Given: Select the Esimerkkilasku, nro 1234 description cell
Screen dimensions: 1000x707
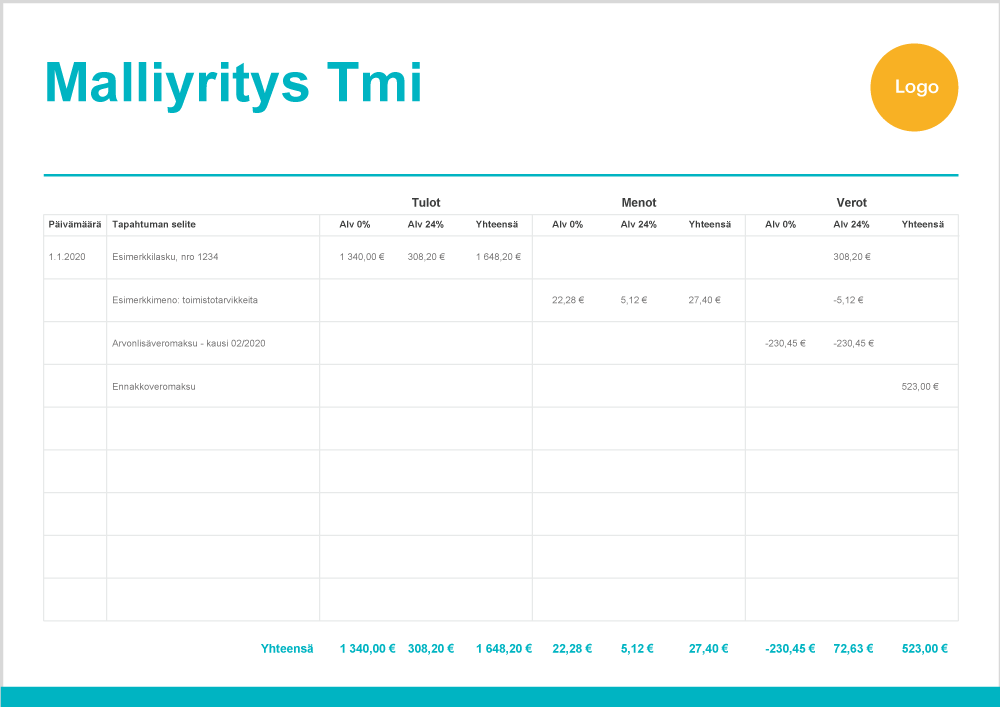Looking at the screenshot, I should 165,257.
